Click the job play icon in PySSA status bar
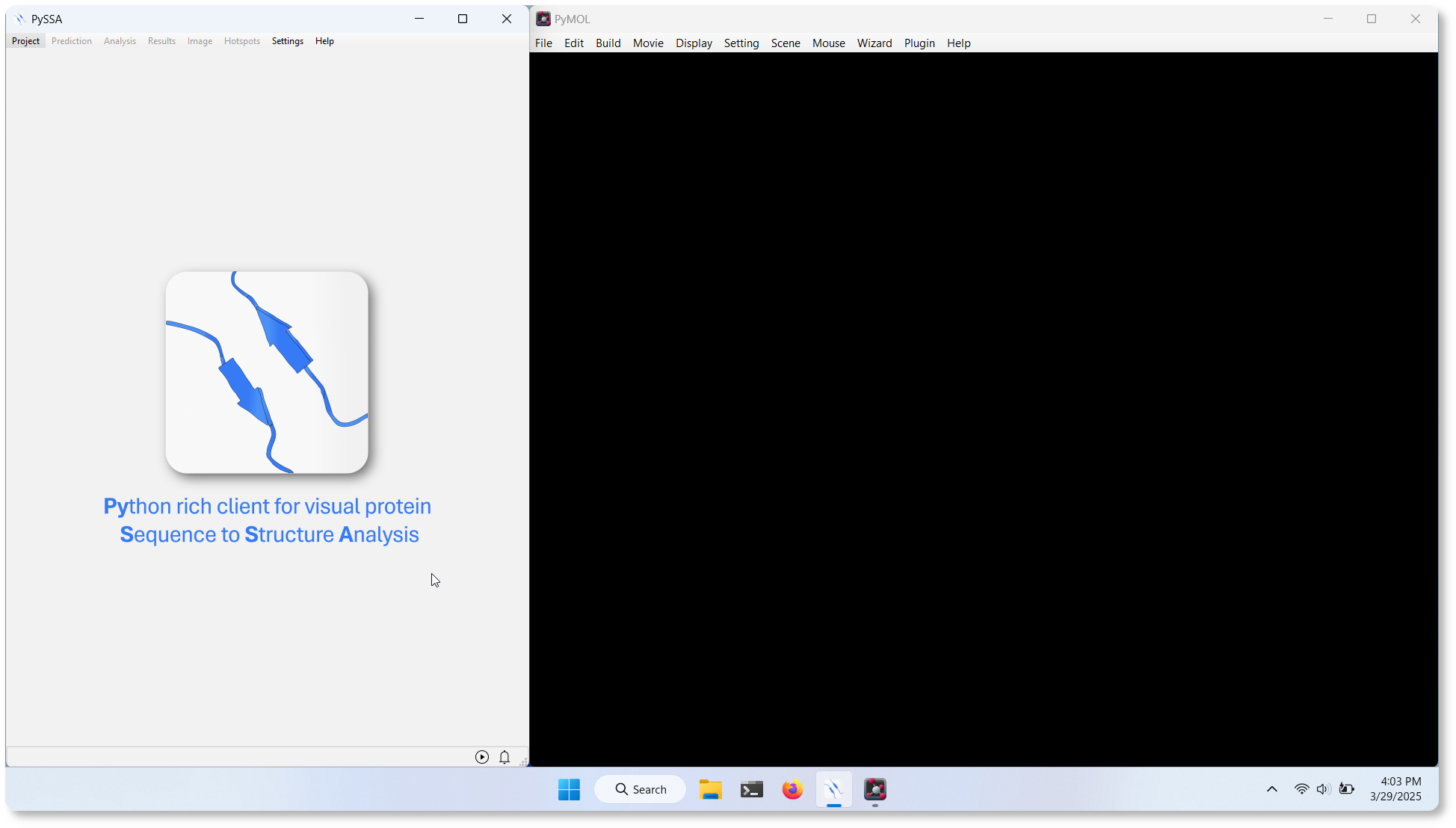The height and width of the screenshot is (828, 1456). tap(482, 757)
